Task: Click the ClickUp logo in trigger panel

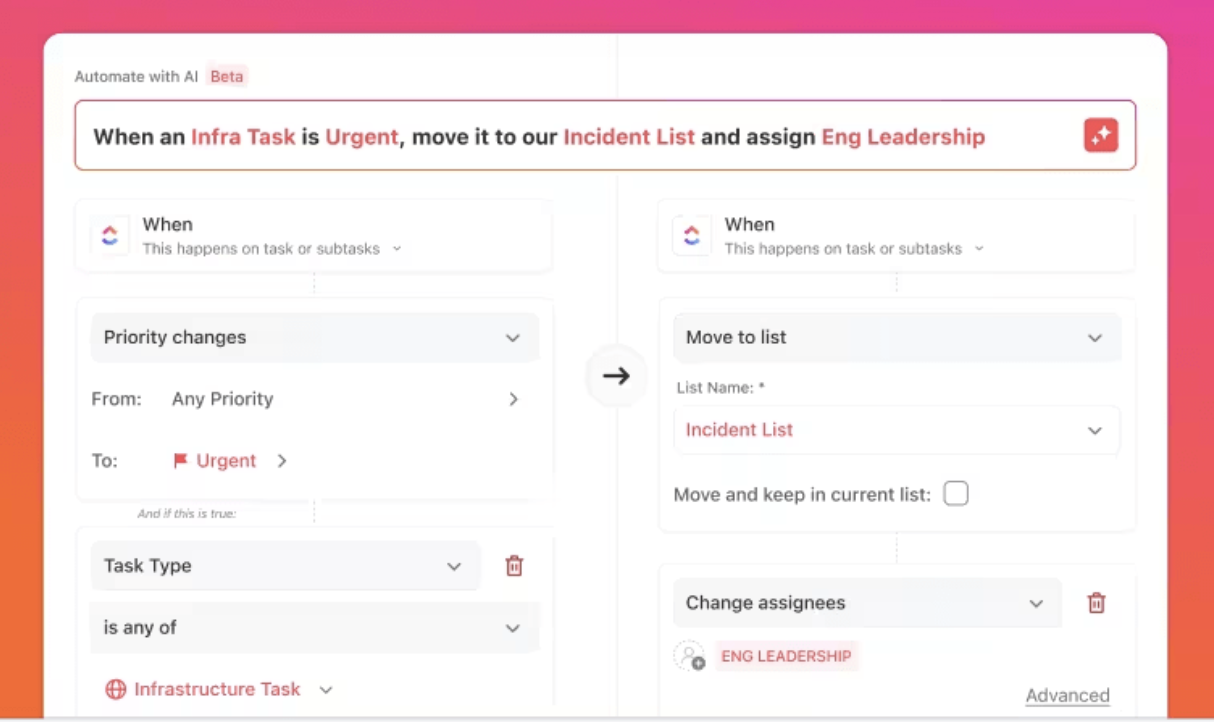Action: point(110,236)
